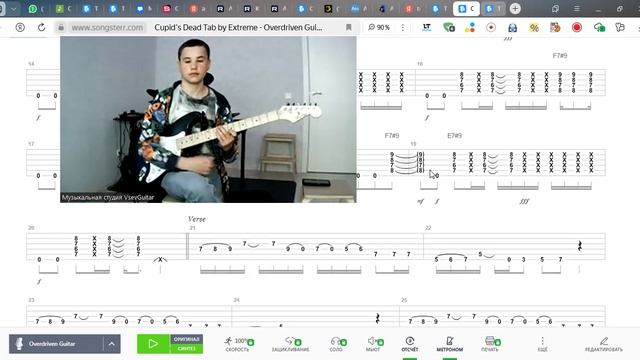The width and height of the screenshot is (640, 360).
Task: Toggle the Зацикливание loop option
Action: point(291,344)
